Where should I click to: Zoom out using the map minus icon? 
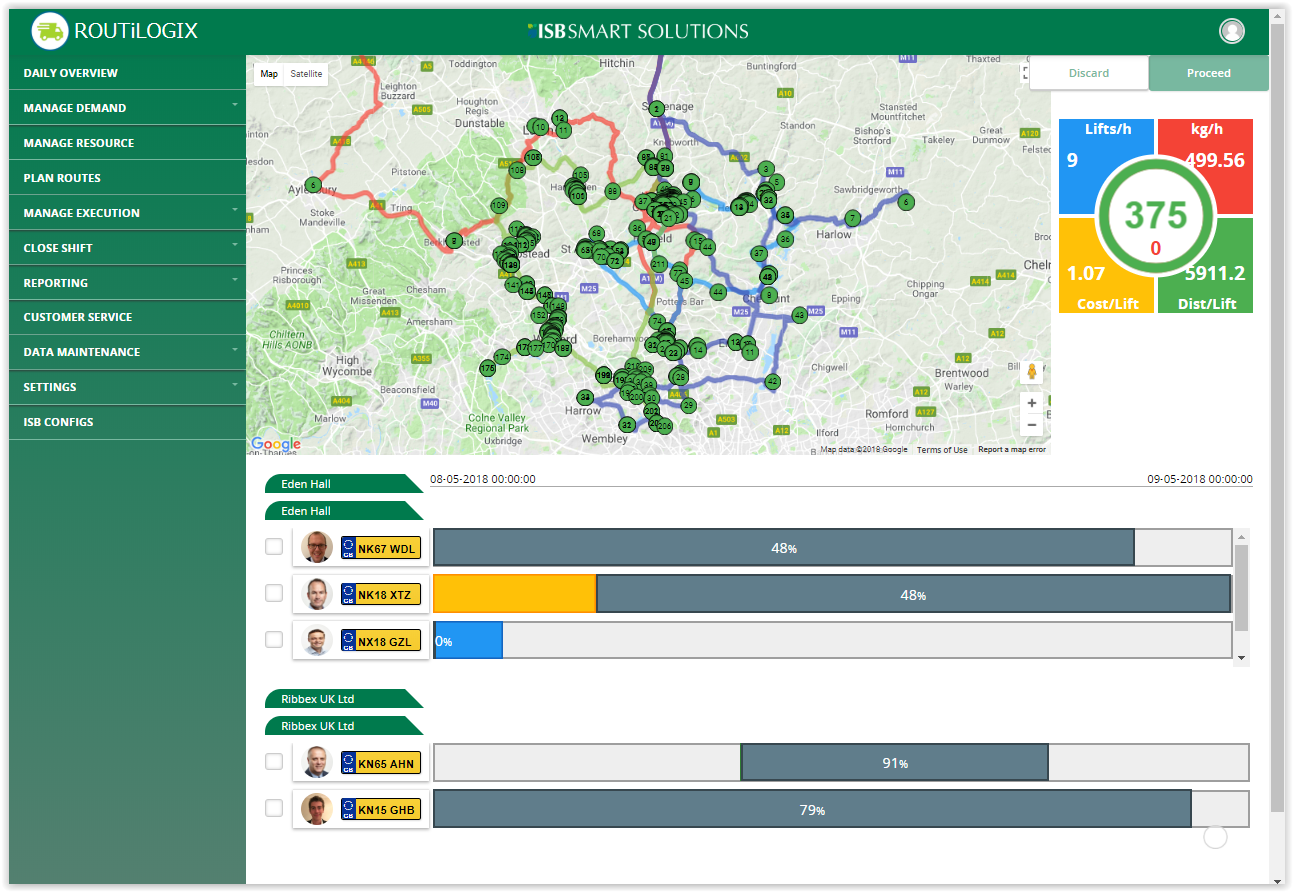pyautogui.click(x=1031, y=424)
